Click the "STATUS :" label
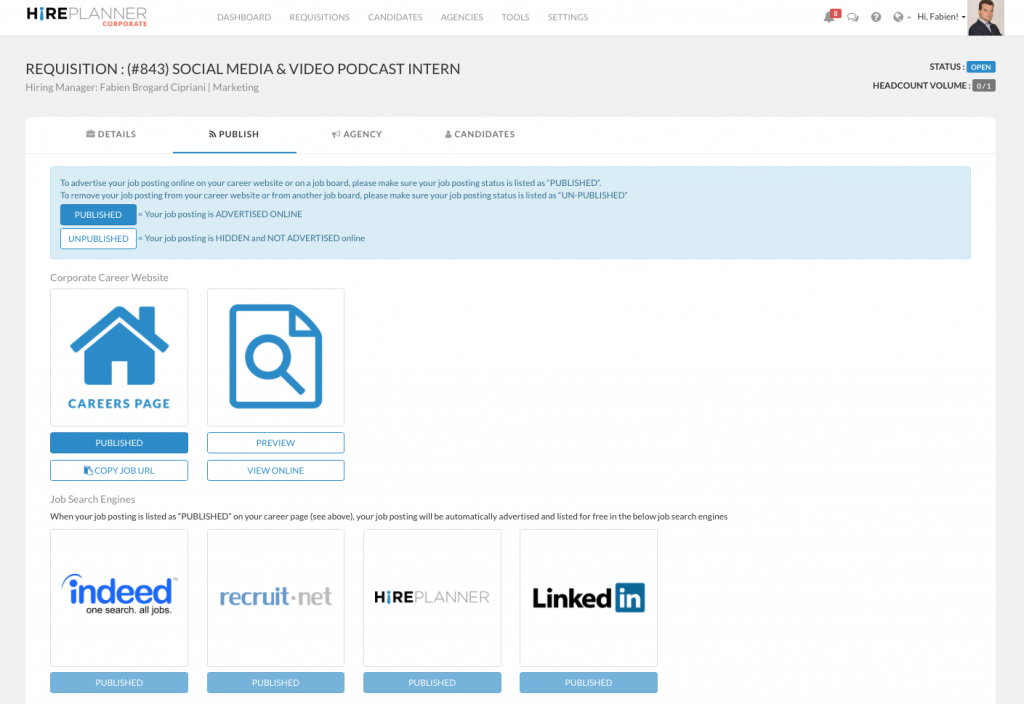The image size is (1024, 704). [x=947, y=67]
